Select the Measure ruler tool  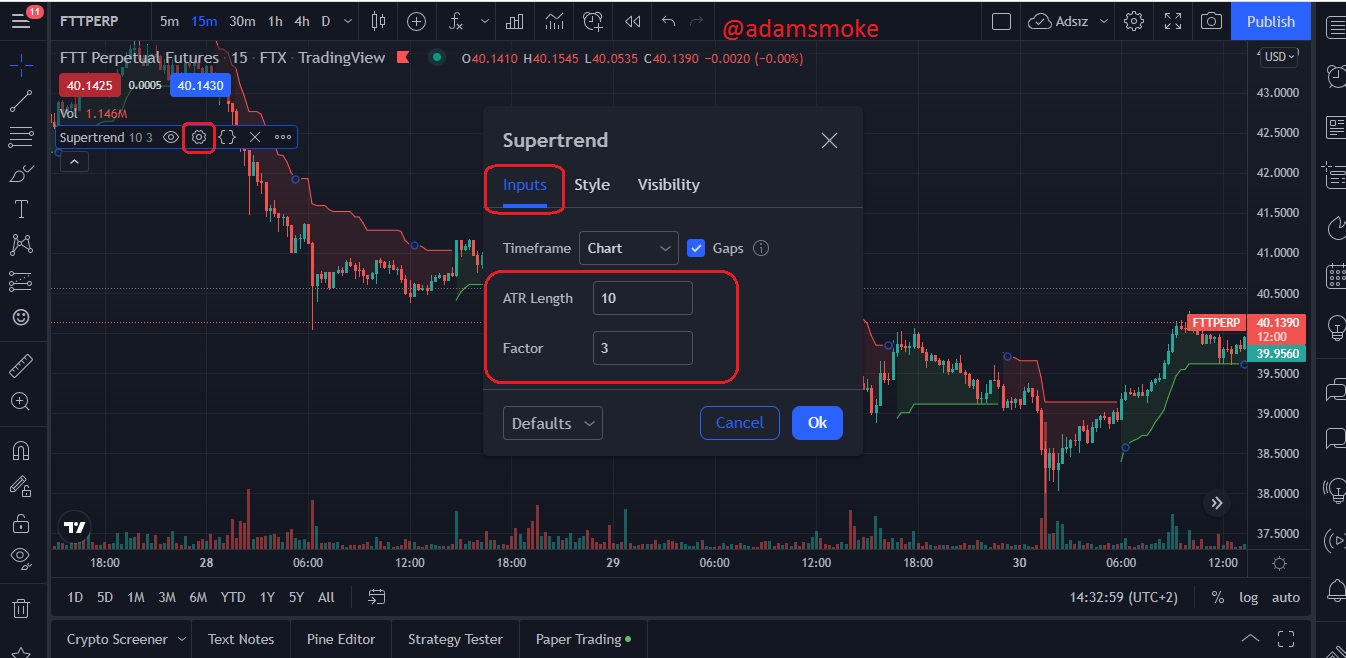(x=20, y=366)
